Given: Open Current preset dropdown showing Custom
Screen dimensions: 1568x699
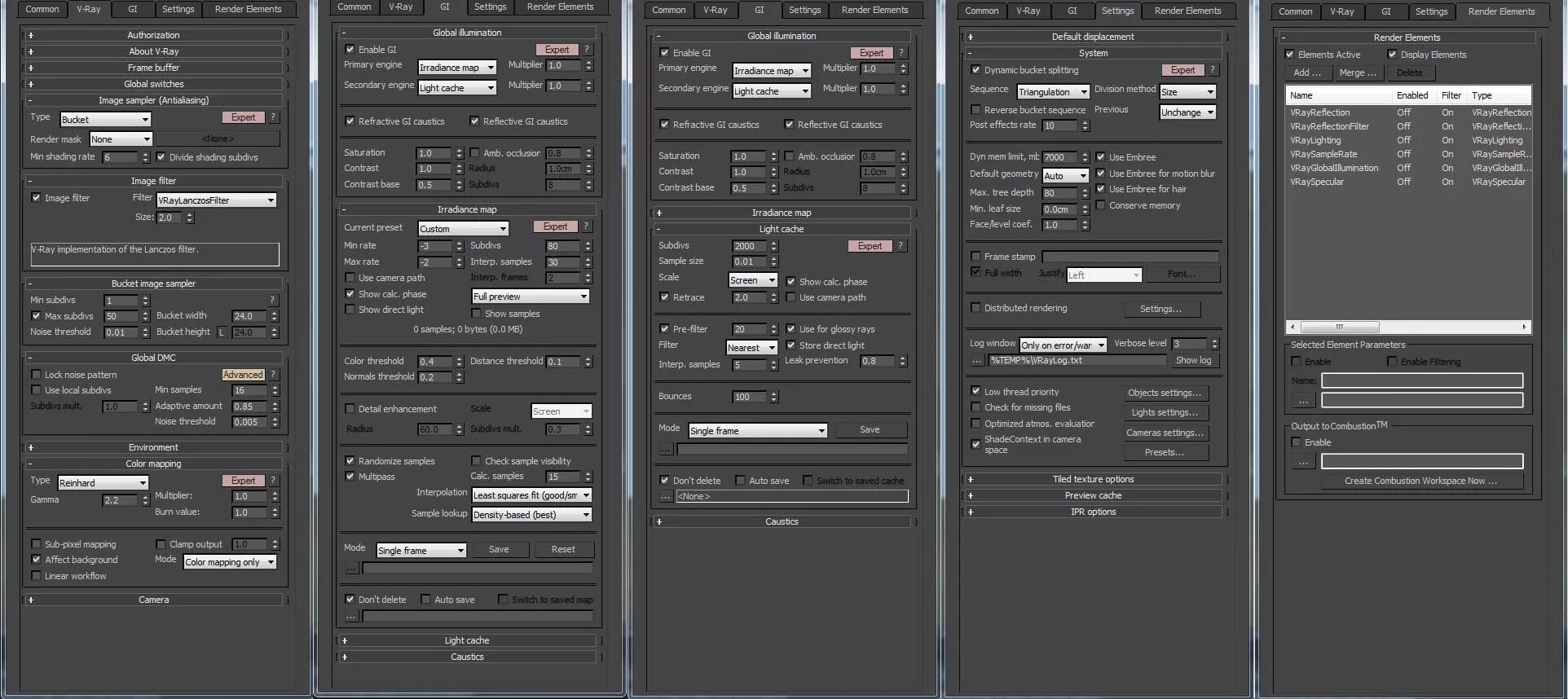Looking at the screenshot, I should point(464,229).
